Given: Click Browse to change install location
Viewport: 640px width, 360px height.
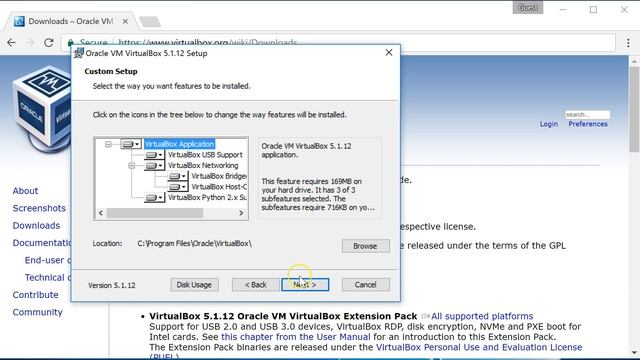Looking at the screenshot, I should pos(365,246).
